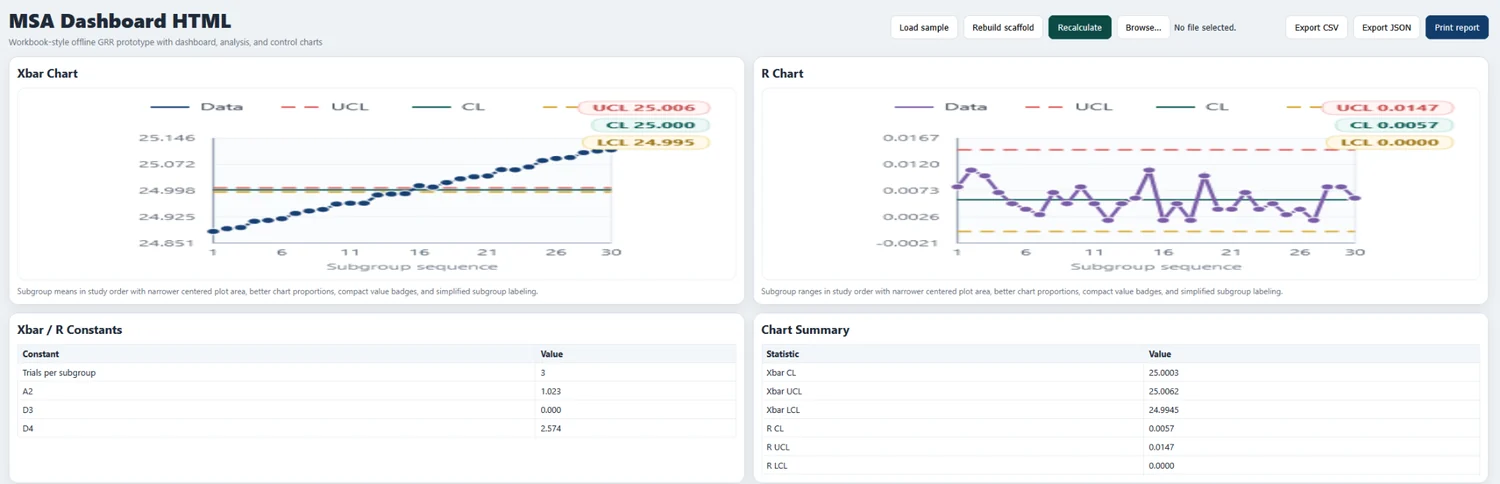Select the D4 constant row
The height and width of the screenshot is (484, 1500).
(x=377, y=429)
